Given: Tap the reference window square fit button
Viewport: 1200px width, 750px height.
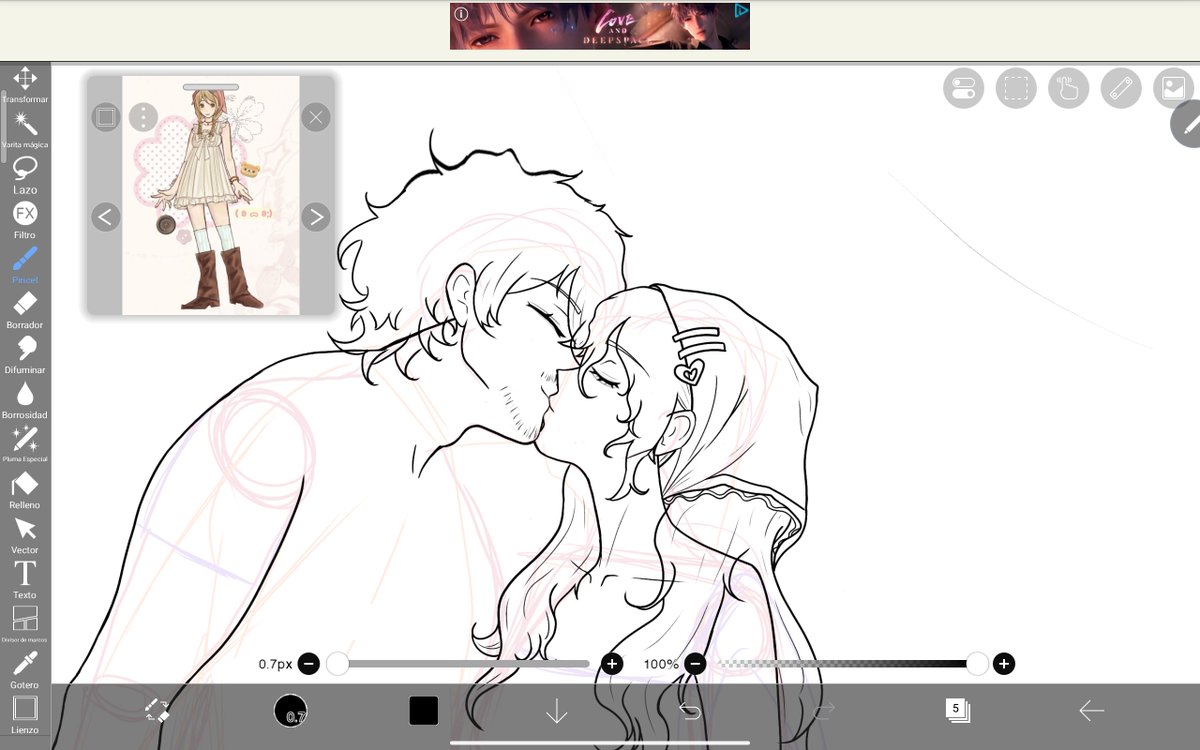Looking at the screenshot, I should click(106, 118).
